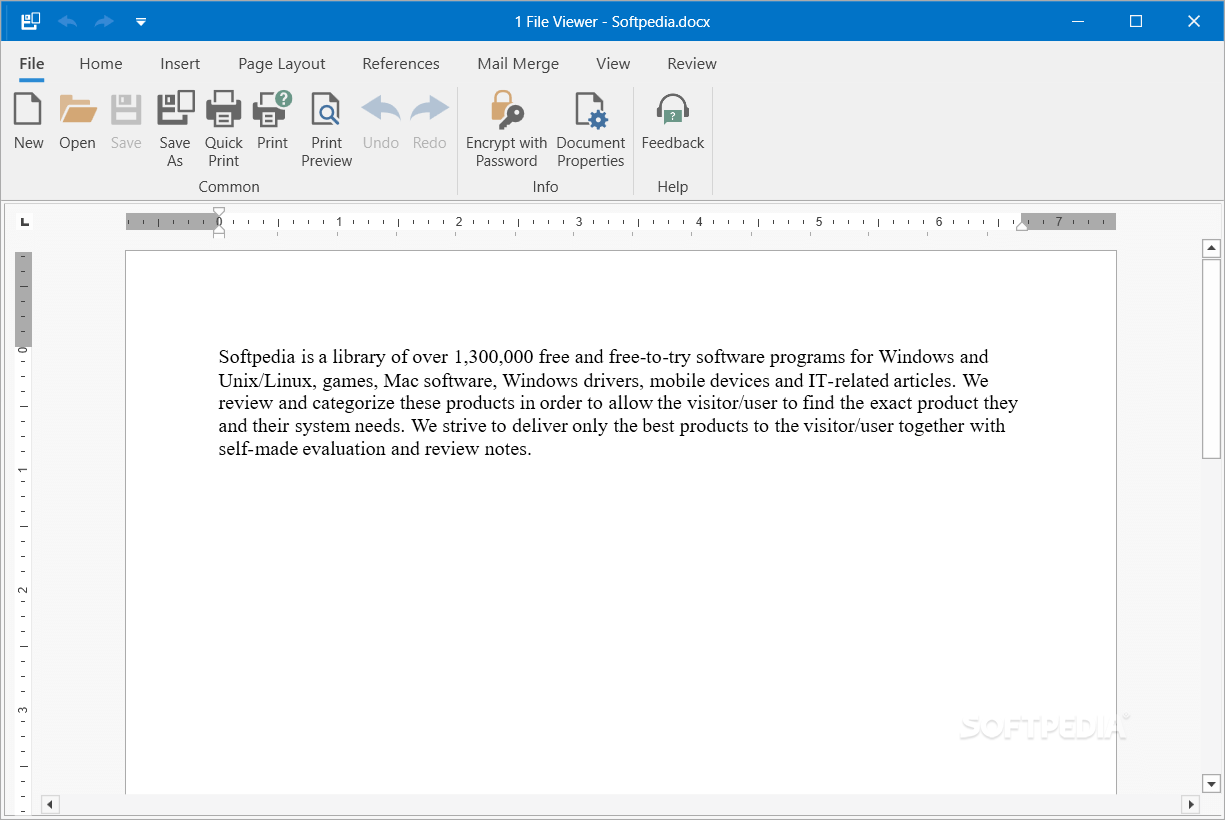Click the words "self-made evaluation"
The image size is (1225, 820).
click(x=302, y=449)
